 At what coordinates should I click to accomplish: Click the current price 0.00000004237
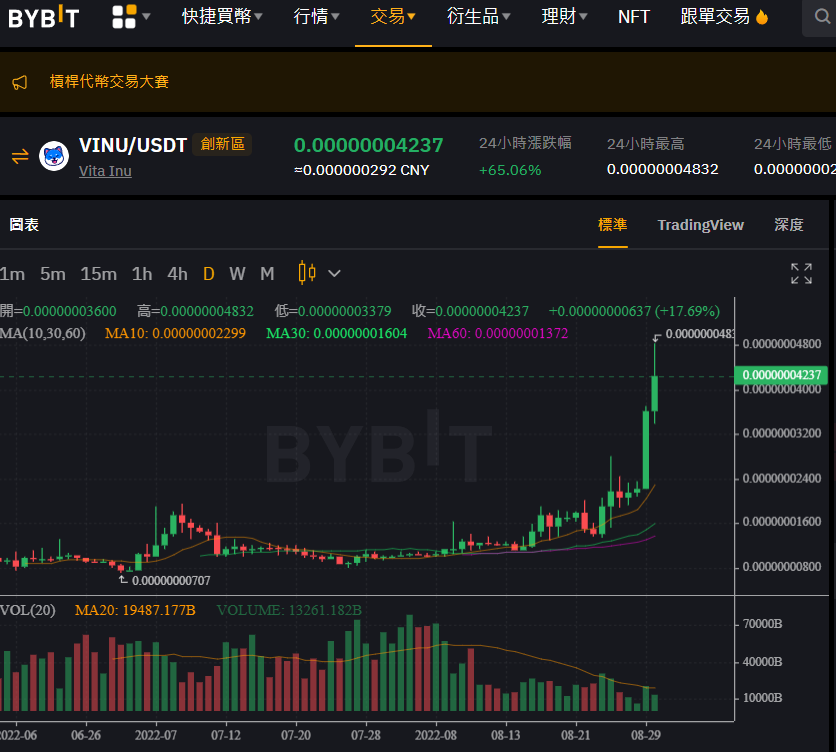(368, 145)
